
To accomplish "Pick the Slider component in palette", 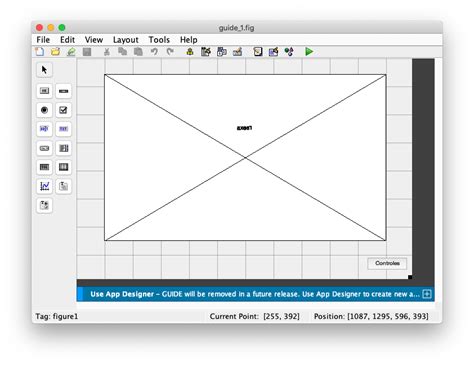I will [x=63, y=91].
